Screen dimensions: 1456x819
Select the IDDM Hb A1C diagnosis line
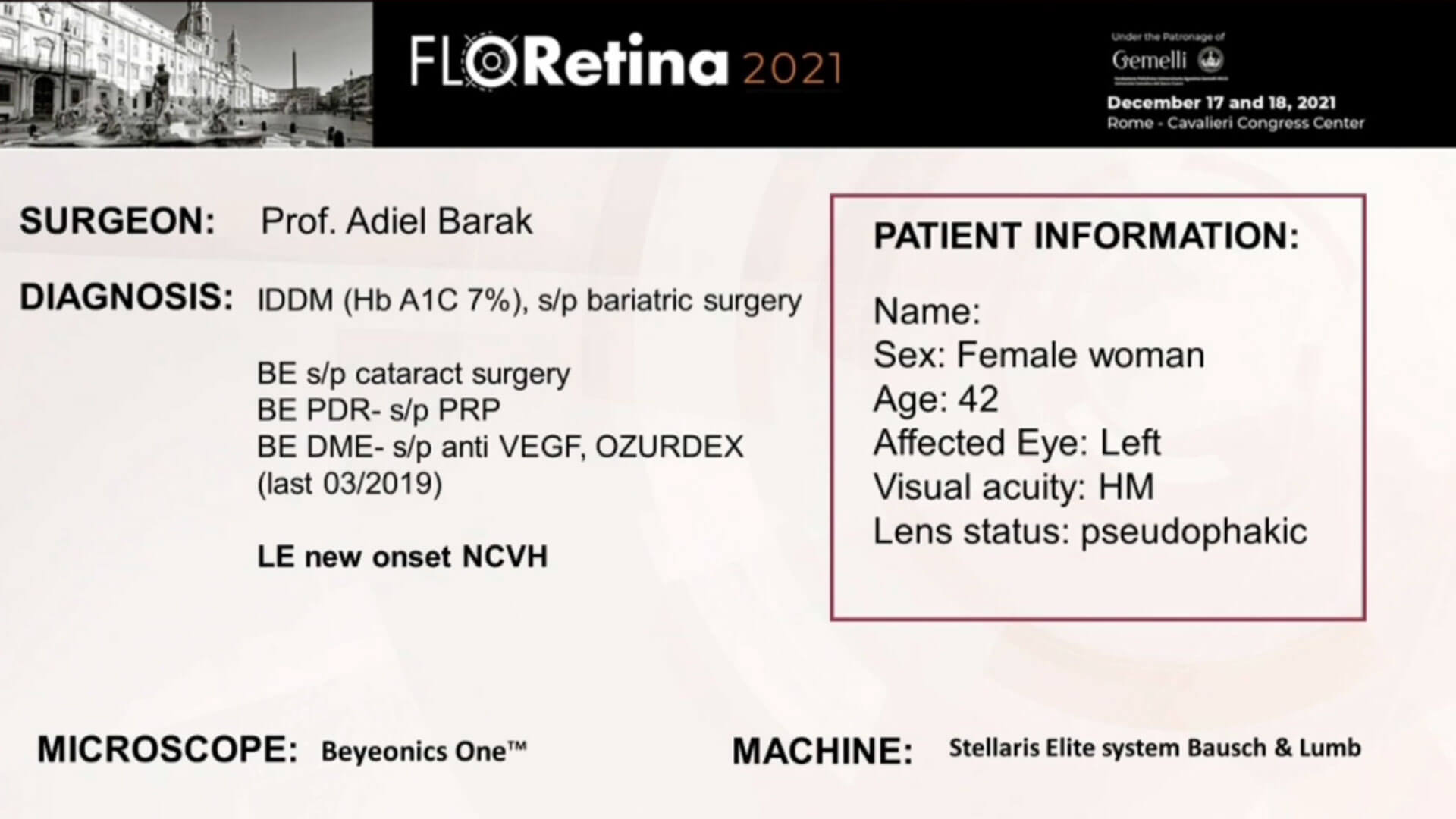529,301
